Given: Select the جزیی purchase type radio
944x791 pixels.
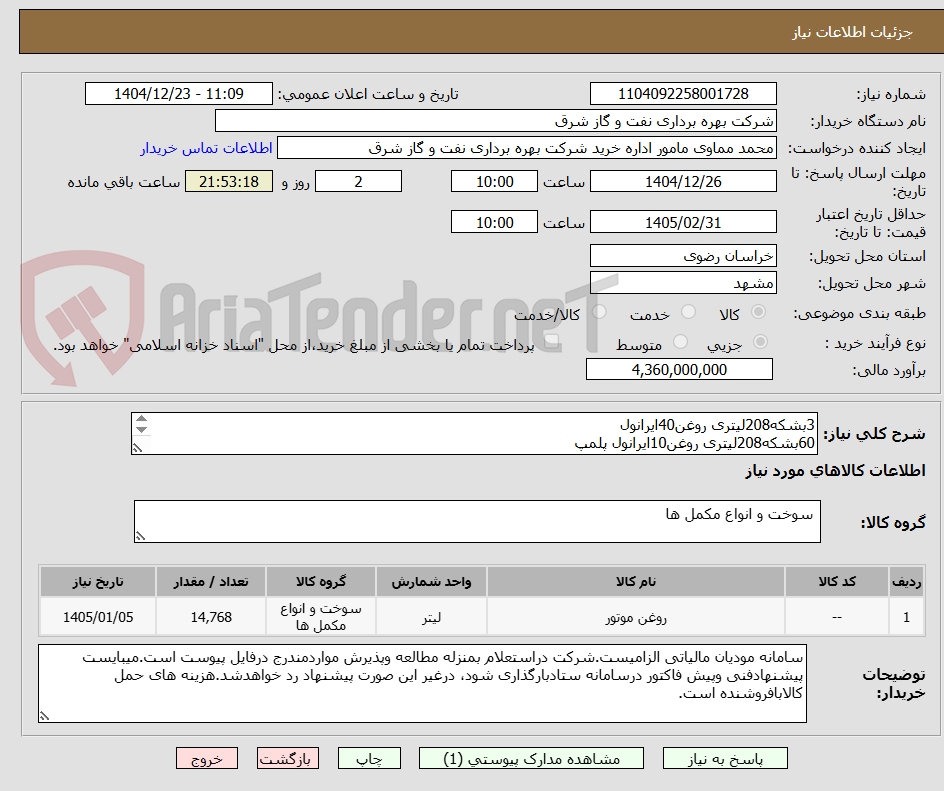Looking at the screenshot, I should [x=760, y=342].
